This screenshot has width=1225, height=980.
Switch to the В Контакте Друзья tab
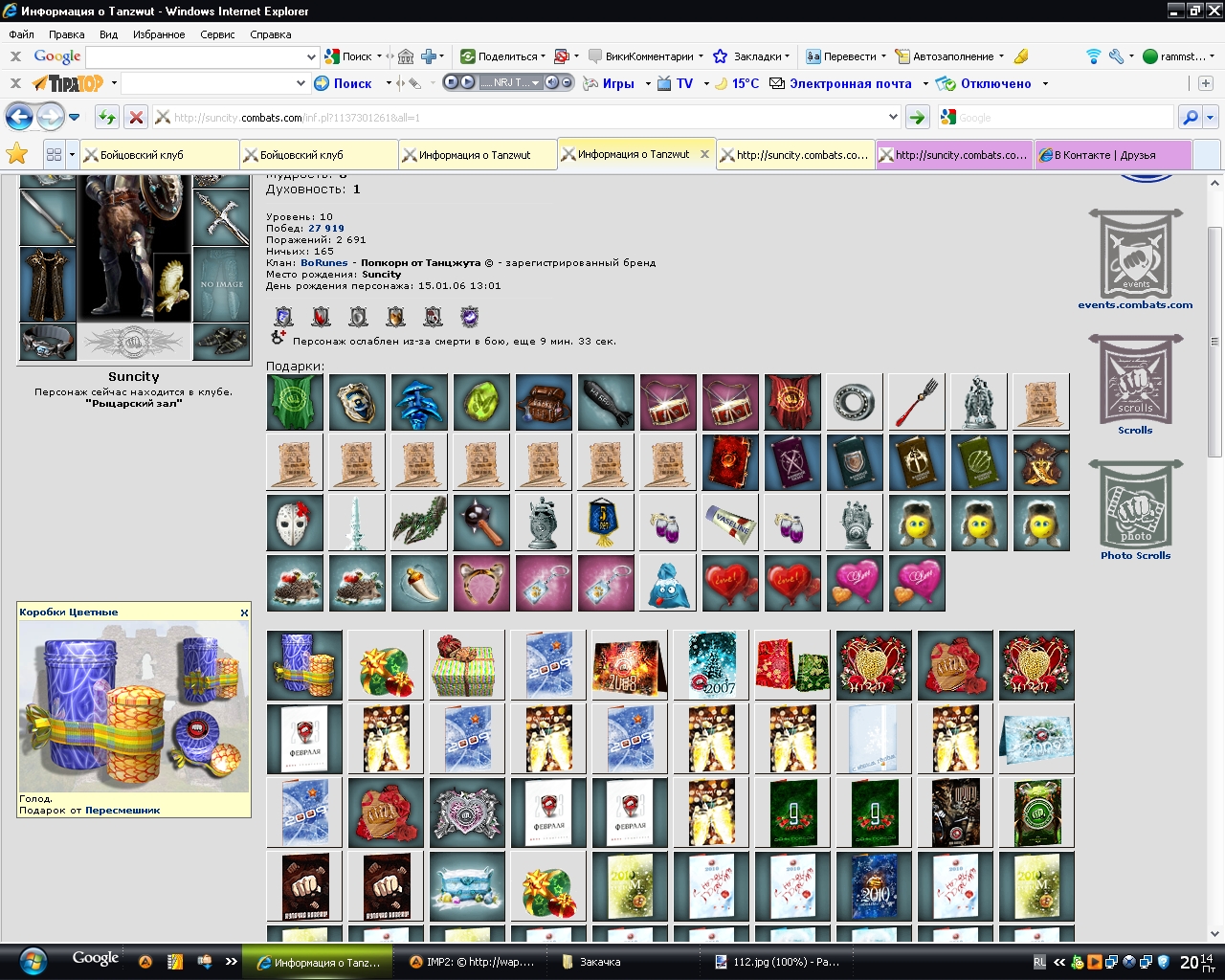point(1113,154)
